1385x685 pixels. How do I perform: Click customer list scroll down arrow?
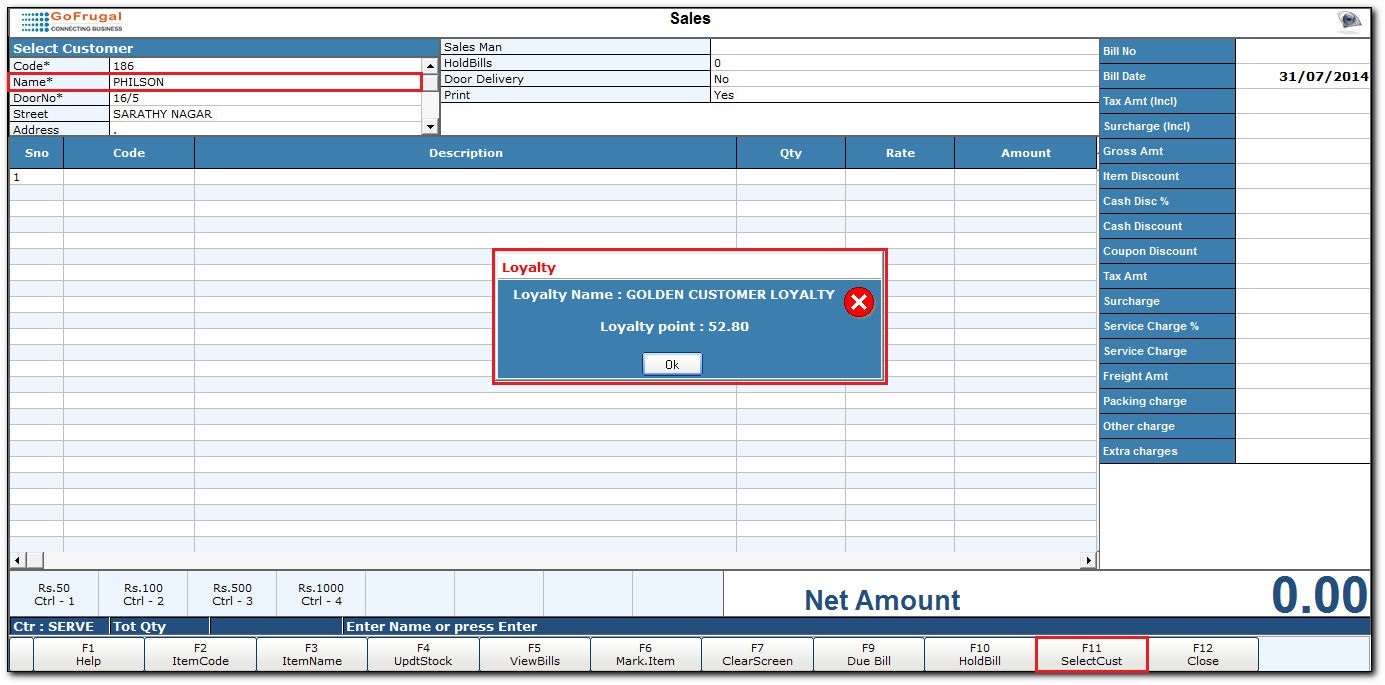click(x=431, y=127)
